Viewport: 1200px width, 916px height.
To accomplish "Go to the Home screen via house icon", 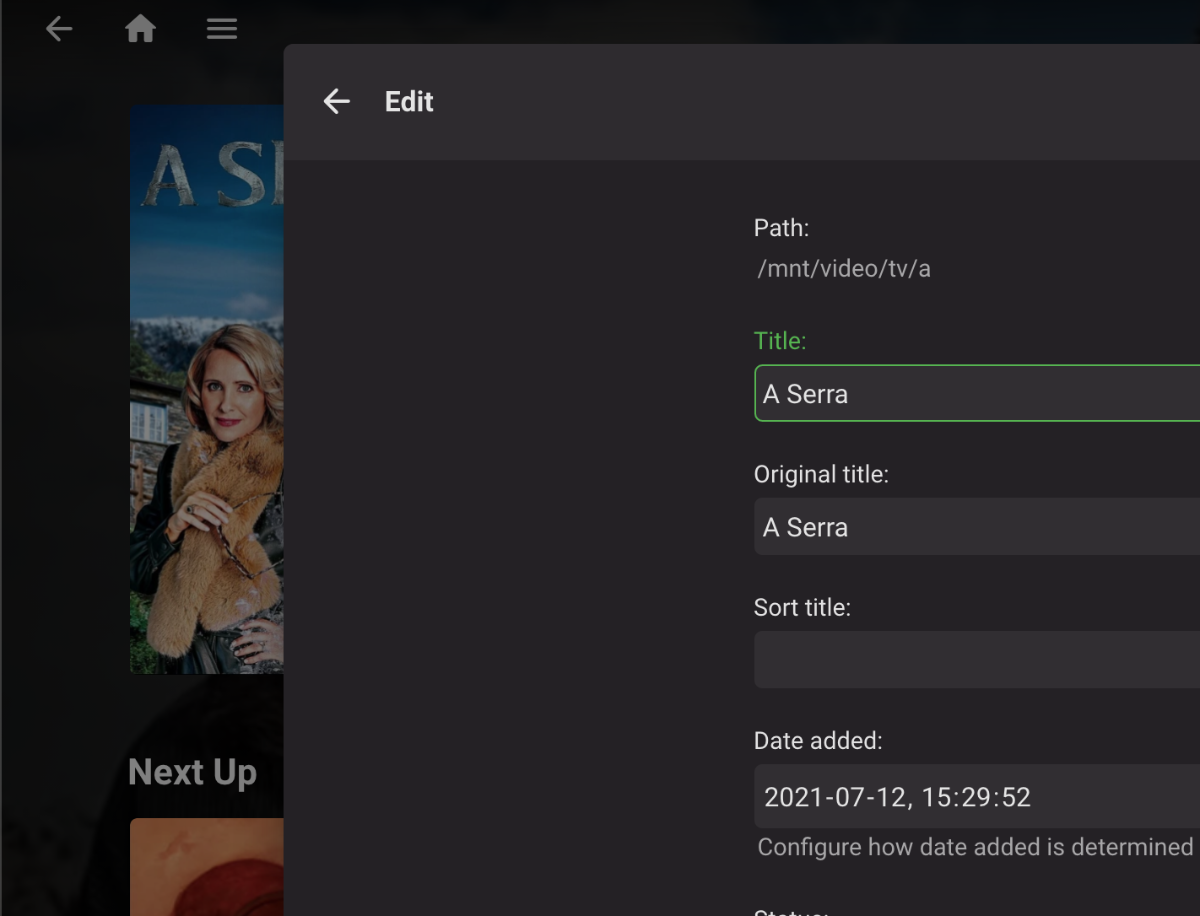I will point(140,29).
